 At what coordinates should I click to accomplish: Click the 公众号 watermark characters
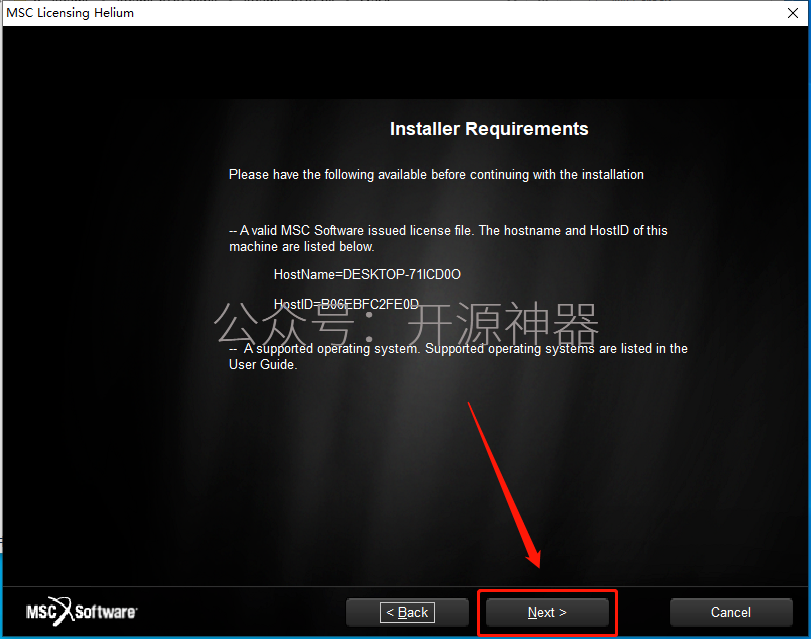coord(284,324)
